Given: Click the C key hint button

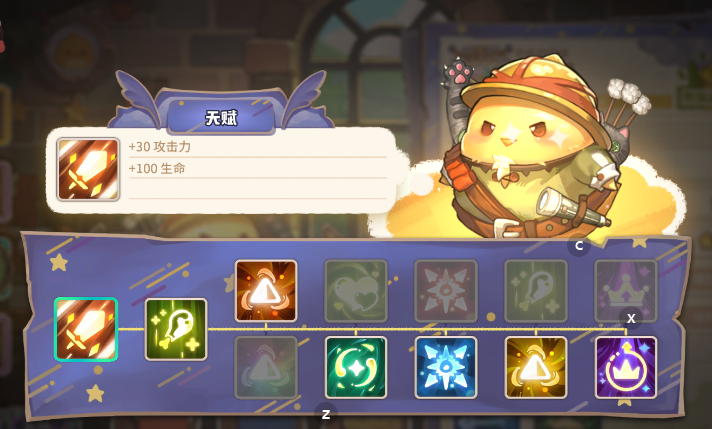Looking at the screenshot, I should (578, 246).
